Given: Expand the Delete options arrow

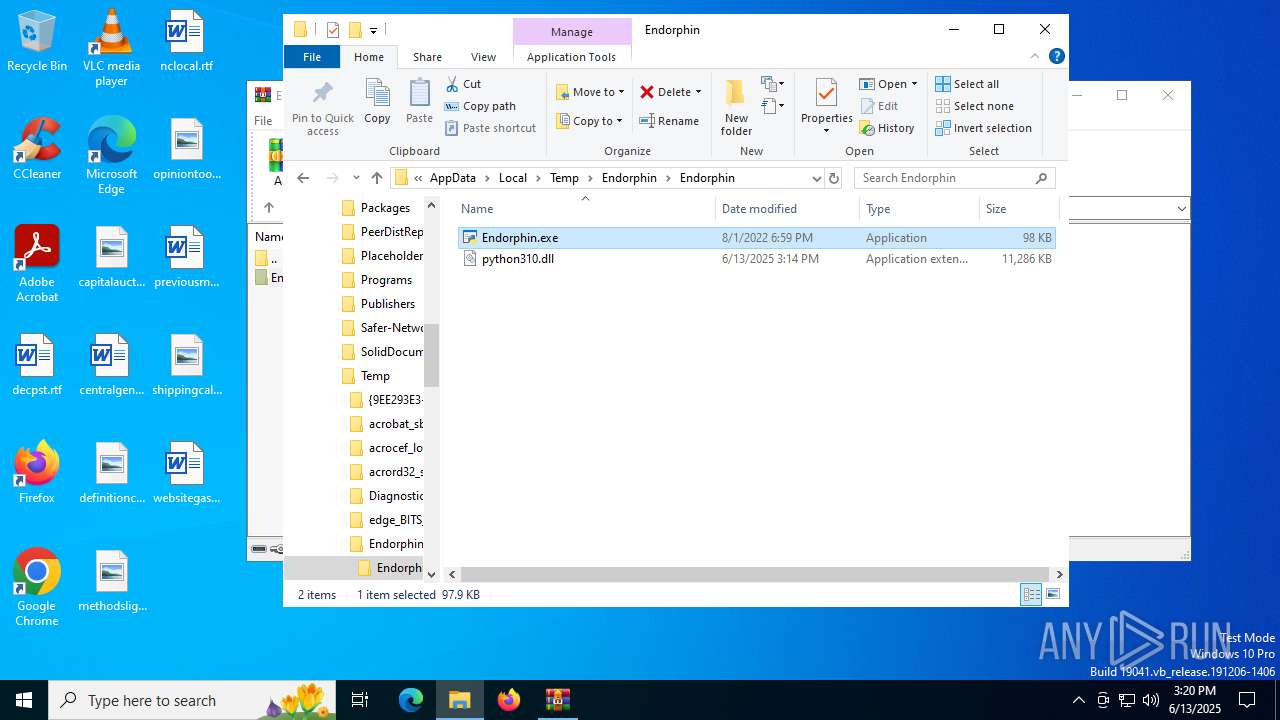Looking at the screenshot, I should point(698,92).
